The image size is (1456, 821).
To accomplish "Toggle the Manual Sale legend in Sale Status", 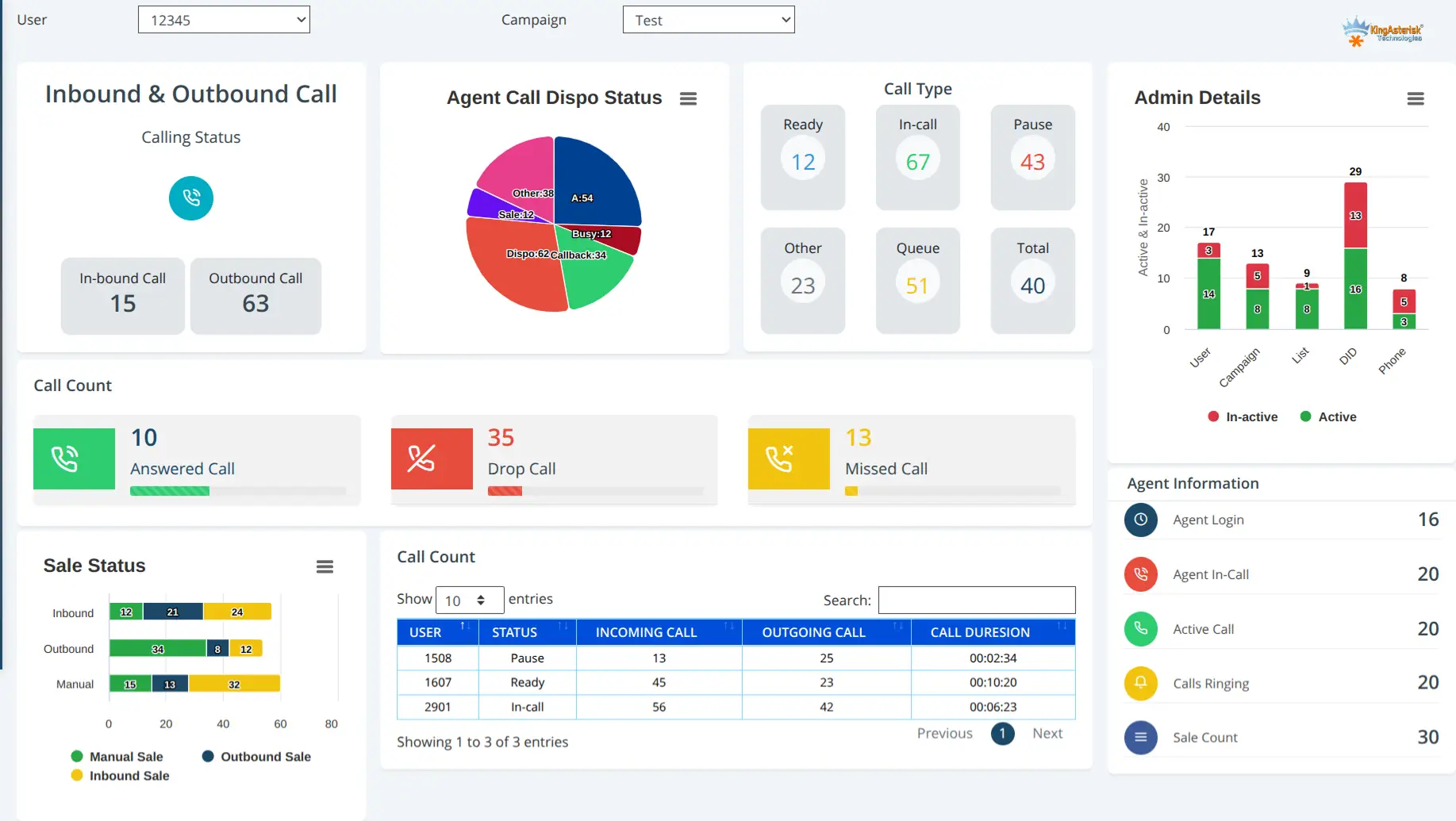I will pyautogui.click(x=117, y=756).
